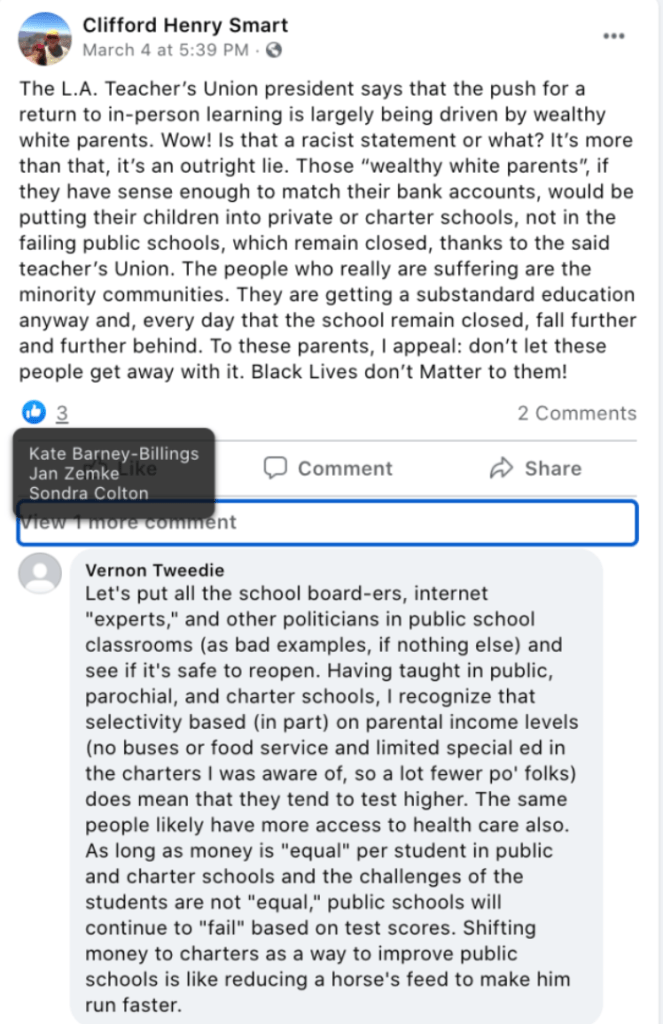Click the March 4 at 5:39 PM timestamp
Viewport: 663px width, 1024px height.
tap(167, 49)
